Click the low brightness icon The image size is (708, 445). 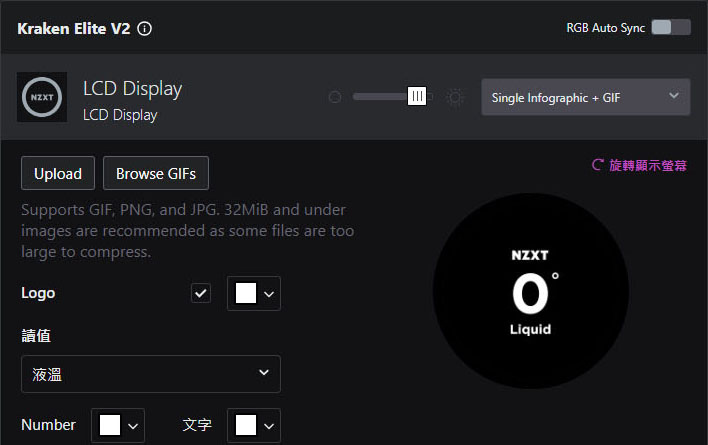pos(335,97)
